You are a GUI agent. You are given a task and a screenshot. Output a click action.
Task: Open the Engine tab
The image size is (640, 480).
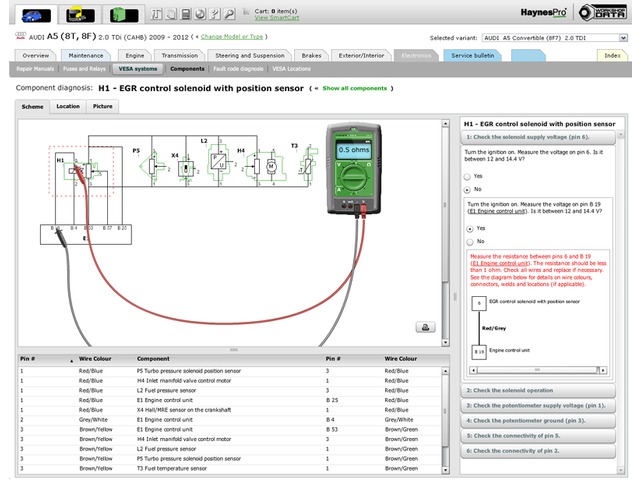(x=135, y=56)
